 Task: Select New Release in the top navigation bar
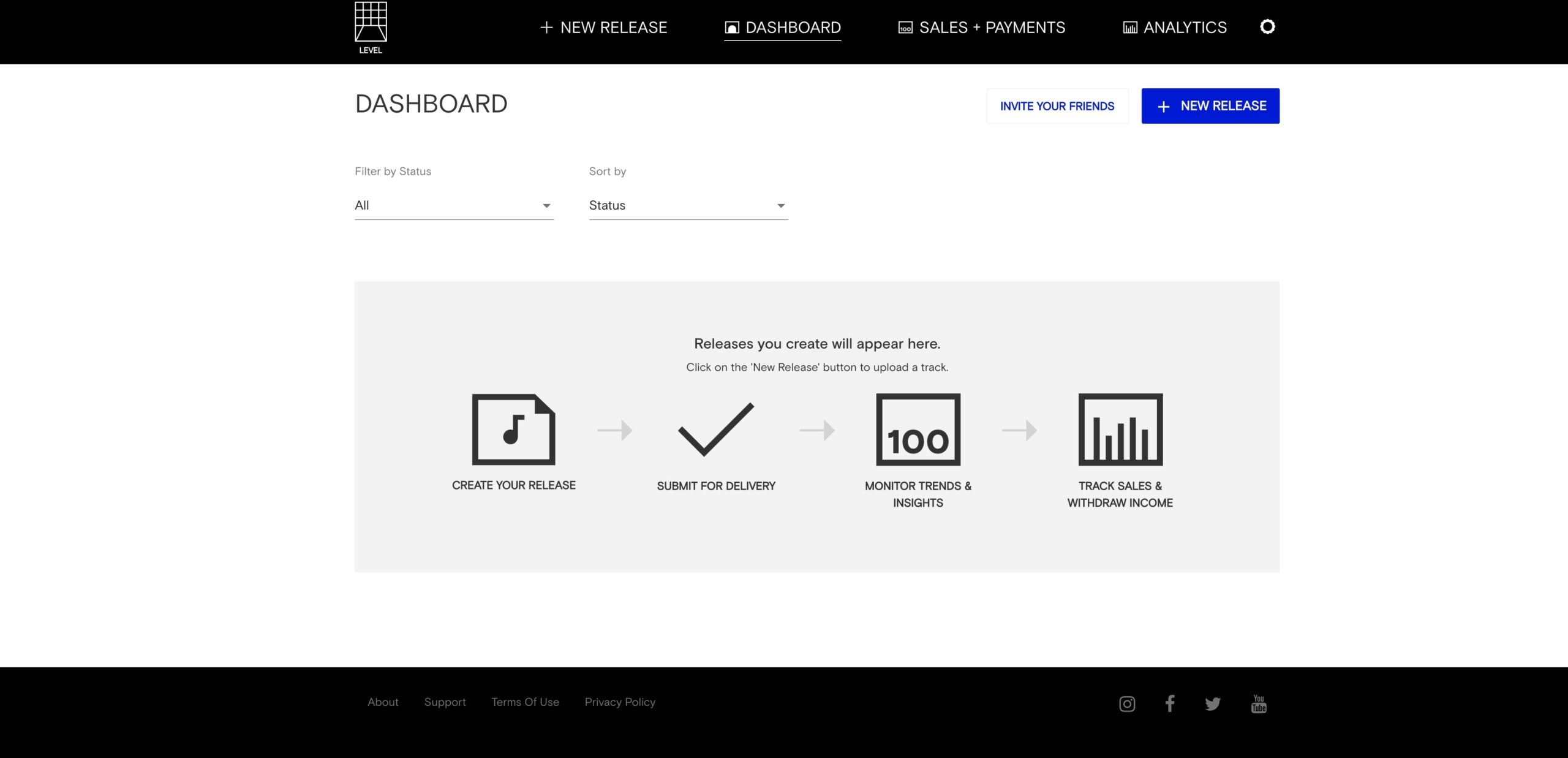(x=603, y=28)
